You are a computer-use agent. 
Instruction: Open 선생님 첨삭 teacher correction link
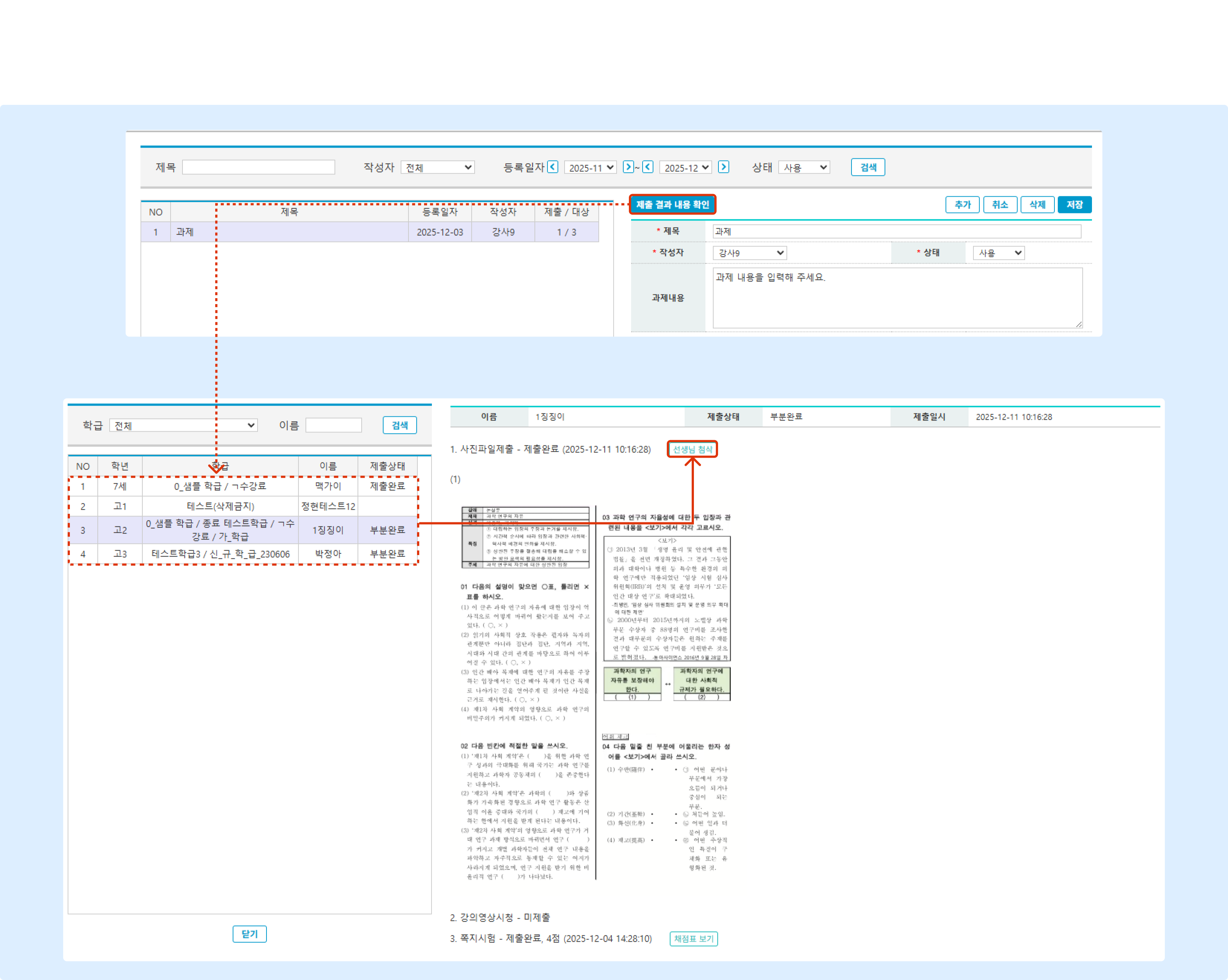[692, 449]
